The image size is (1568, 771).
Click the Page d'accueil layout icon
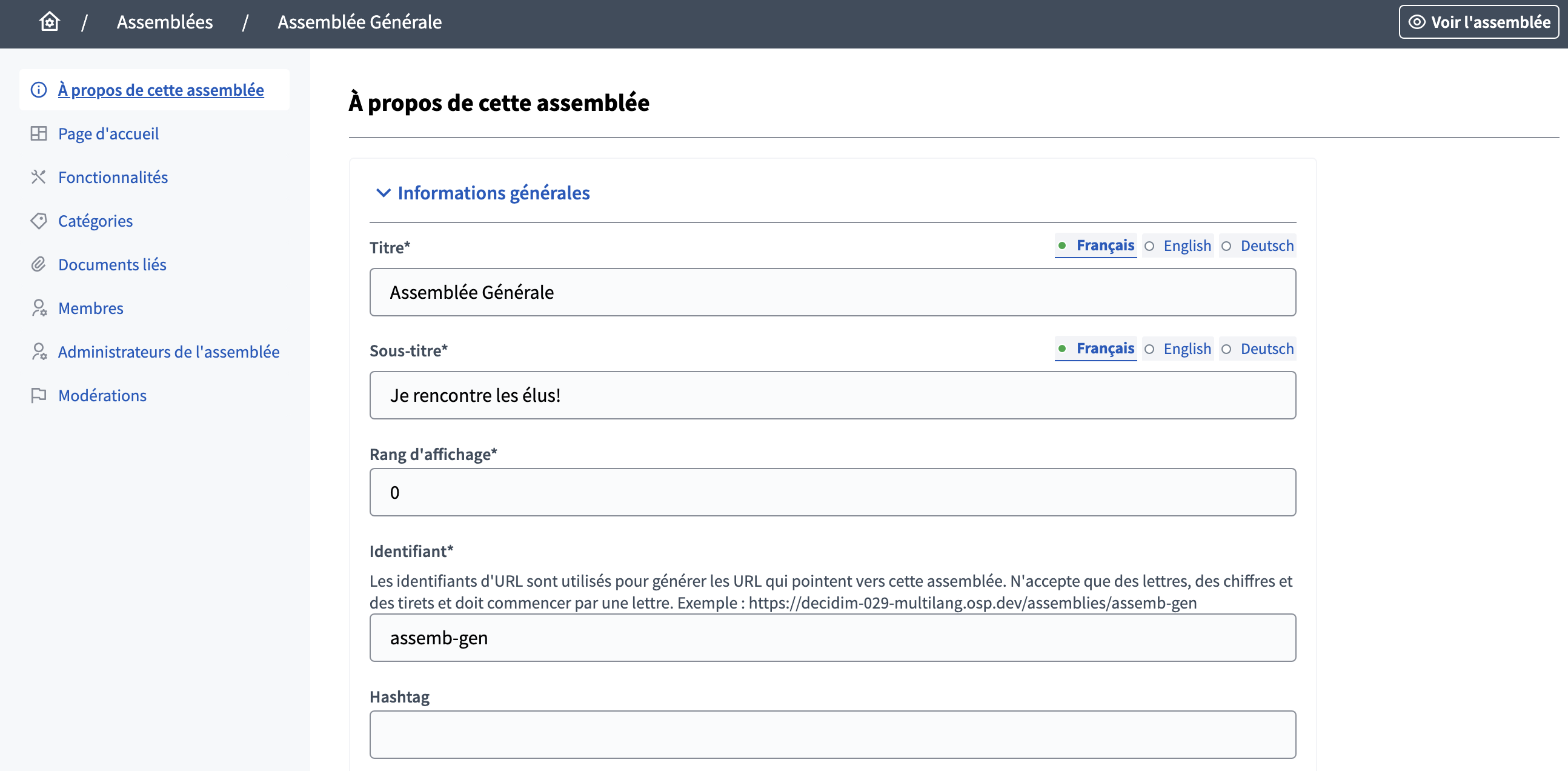pyautogui.click(x=38, y=133)
